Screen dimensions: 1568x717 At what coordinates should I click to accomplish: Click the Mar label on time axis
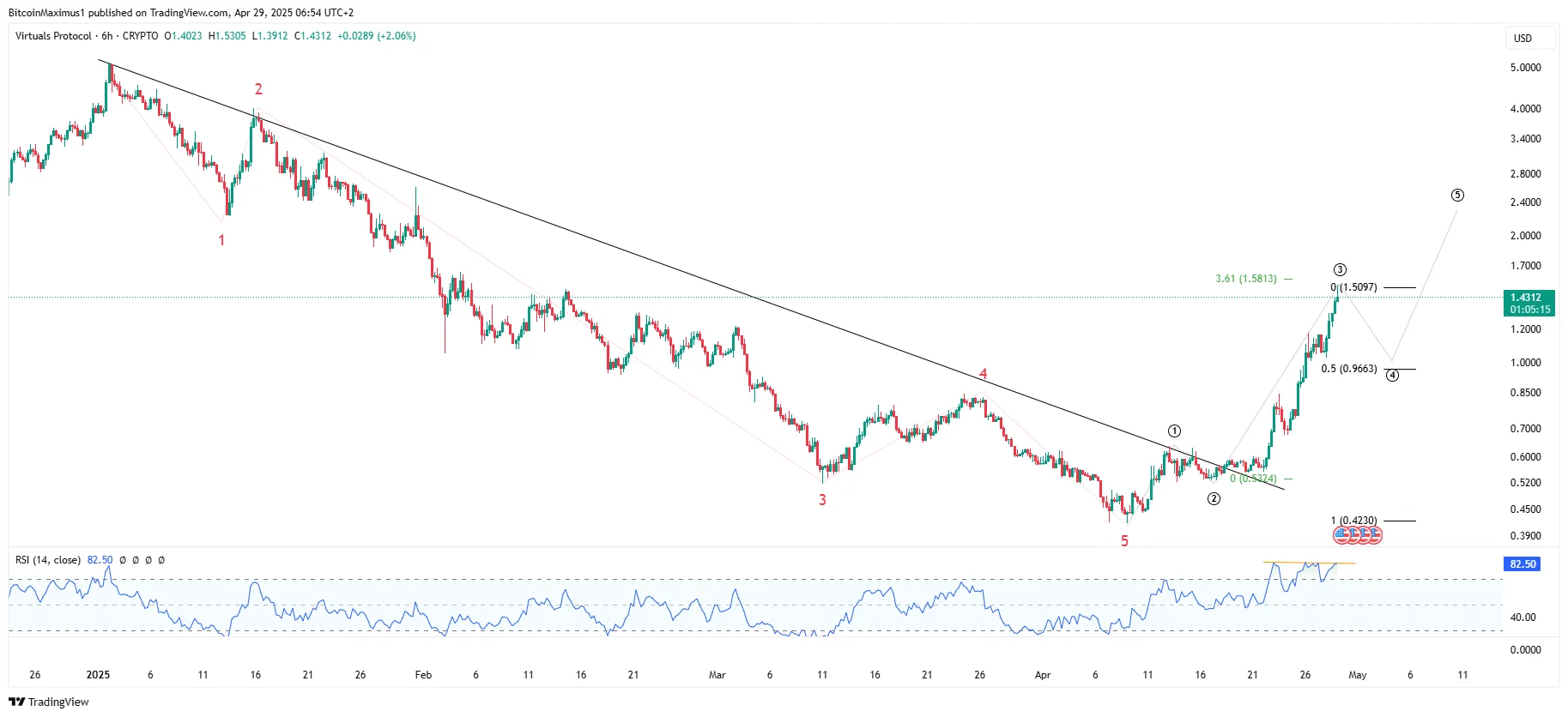click(717, 675)
